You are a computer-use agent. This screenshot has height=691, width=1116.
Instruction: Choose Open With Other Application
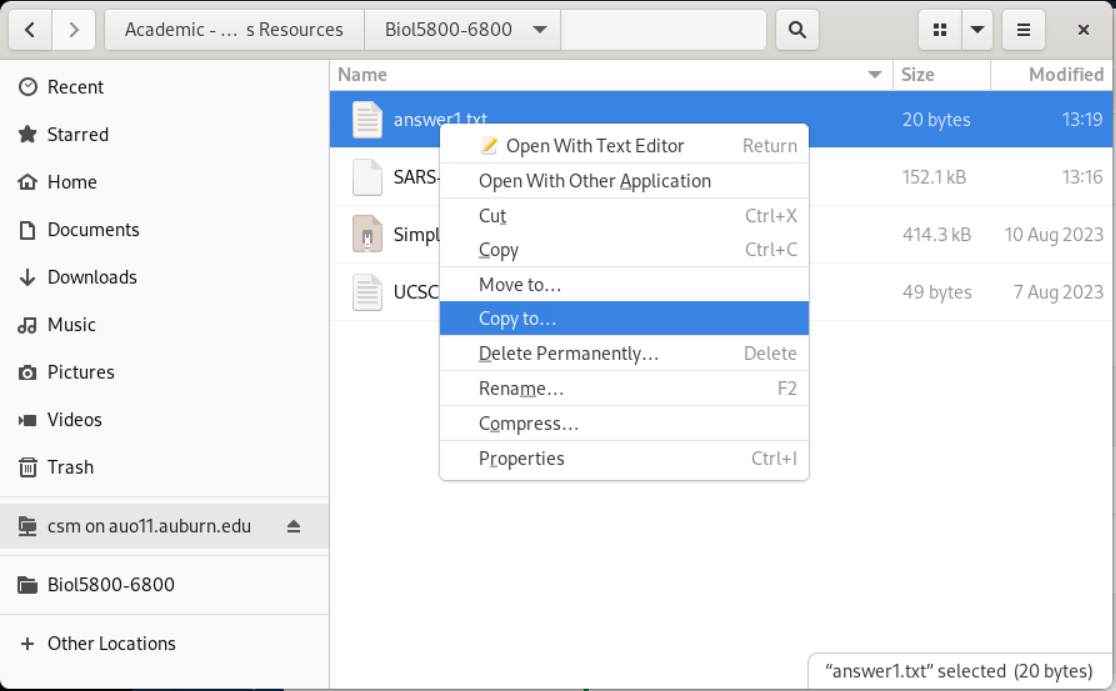tap(624, 181)
